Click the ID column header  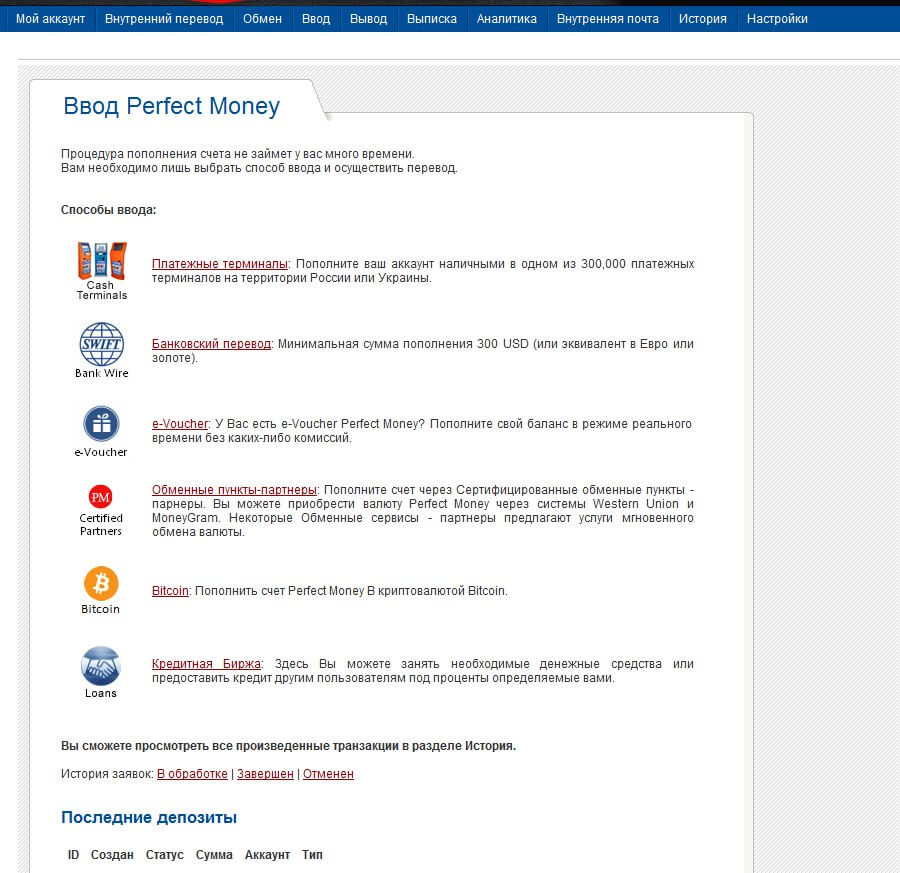point(73,855)
